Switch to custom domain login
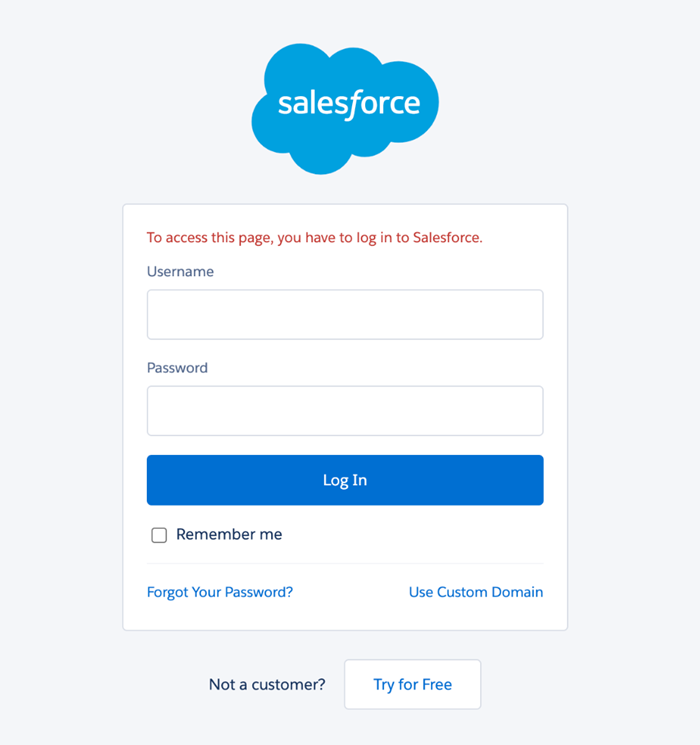This screenshot has width=700, height=745. pyautogui.click(x=476, y=592)
